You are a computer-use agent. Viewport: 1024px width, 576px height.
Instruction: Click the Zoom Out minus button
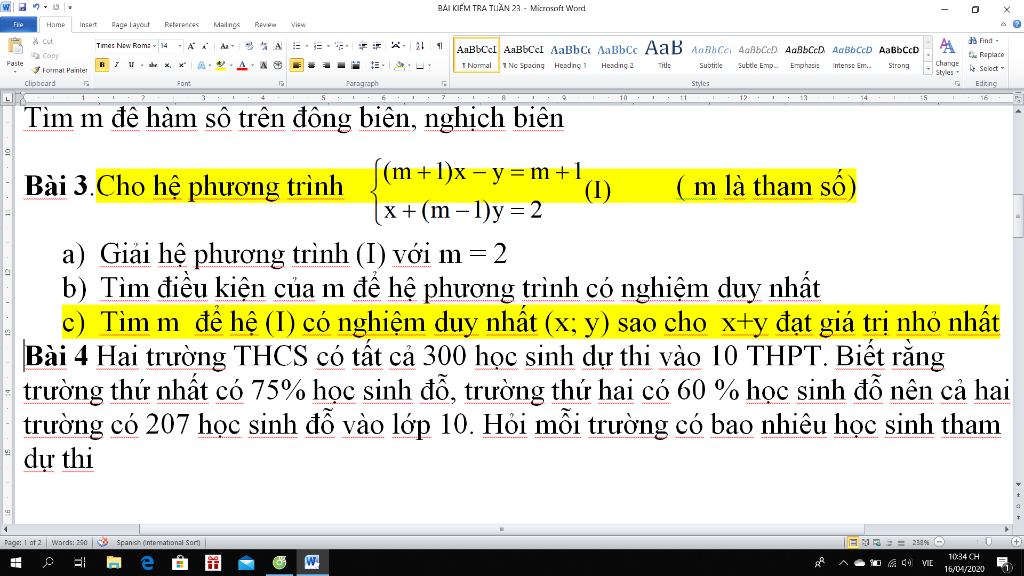[939, 542]
